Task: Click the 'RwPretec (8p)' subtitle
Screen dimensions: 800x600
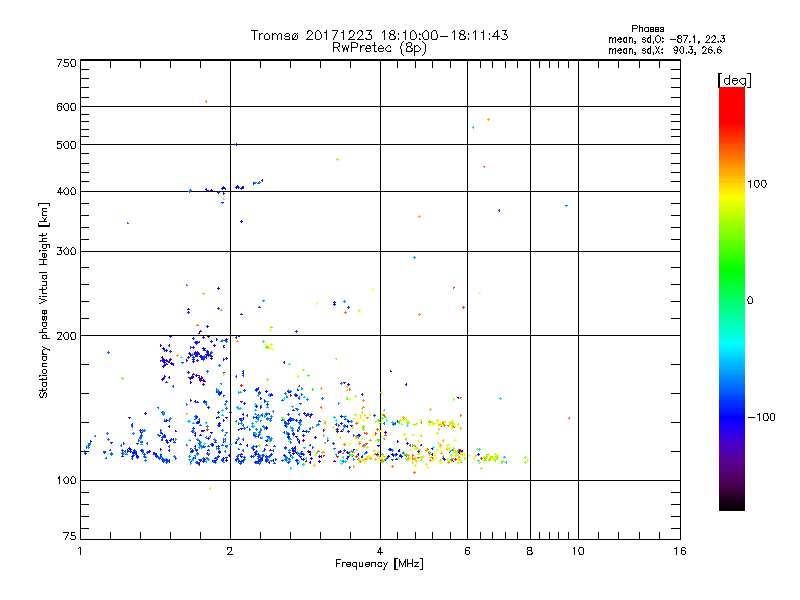Action: 379,48
